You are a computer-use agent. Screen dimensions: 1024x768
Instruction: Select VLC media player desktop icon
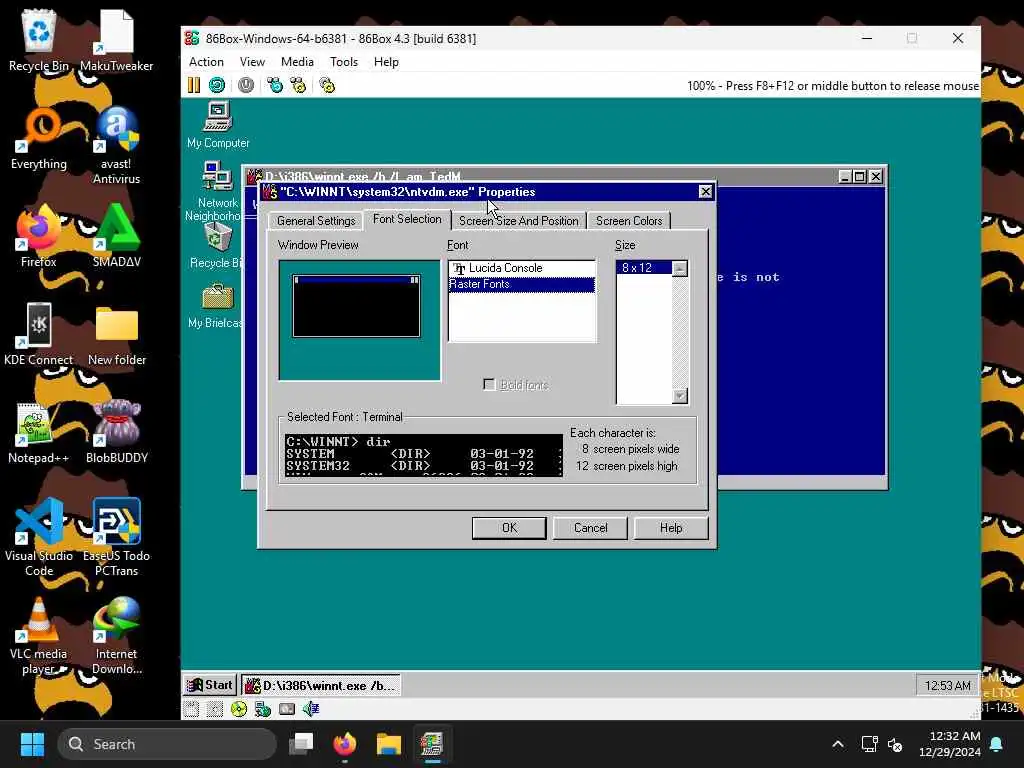[39, 635]
